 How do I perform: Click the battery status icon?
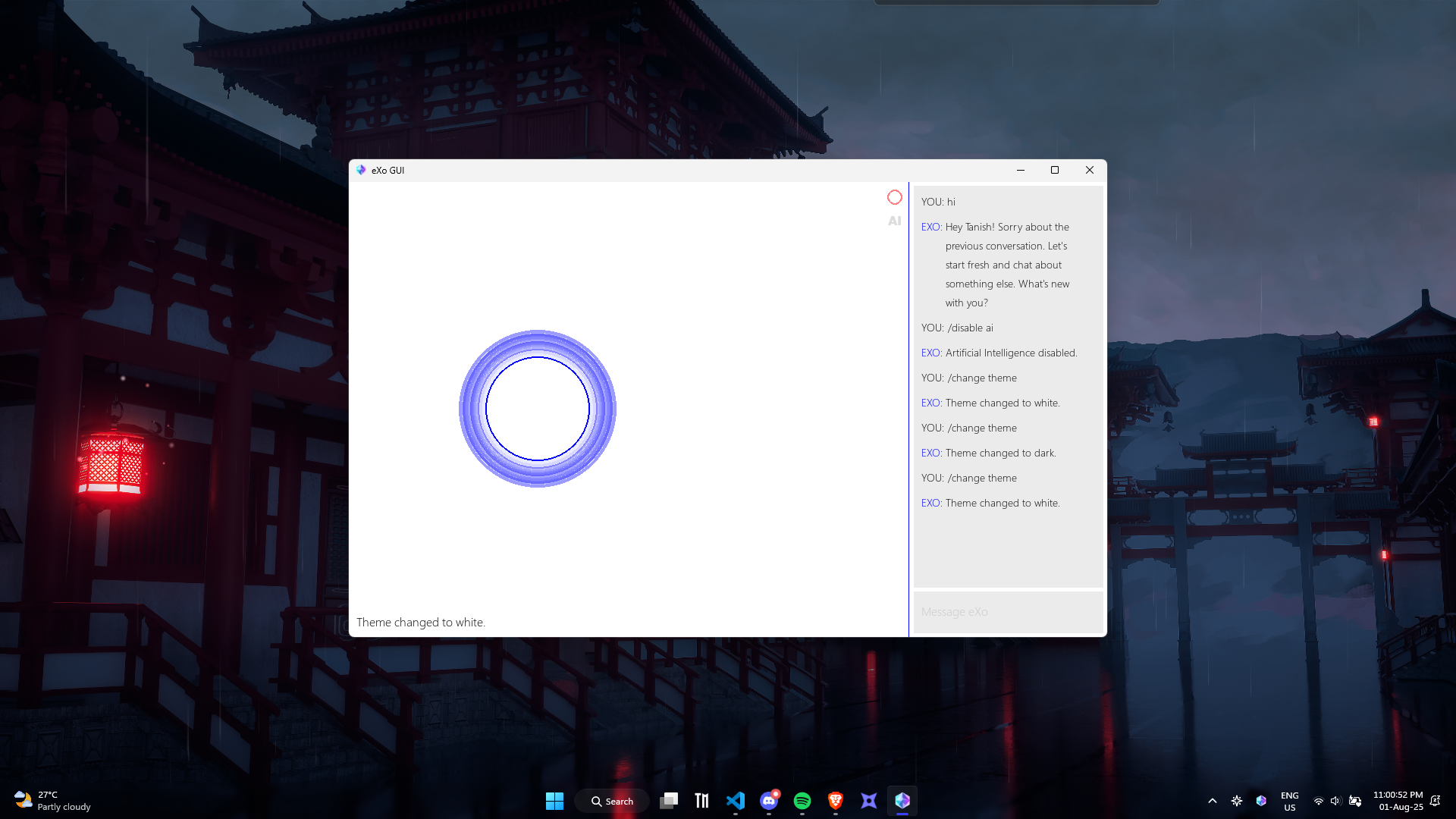tap(1355, 801)
